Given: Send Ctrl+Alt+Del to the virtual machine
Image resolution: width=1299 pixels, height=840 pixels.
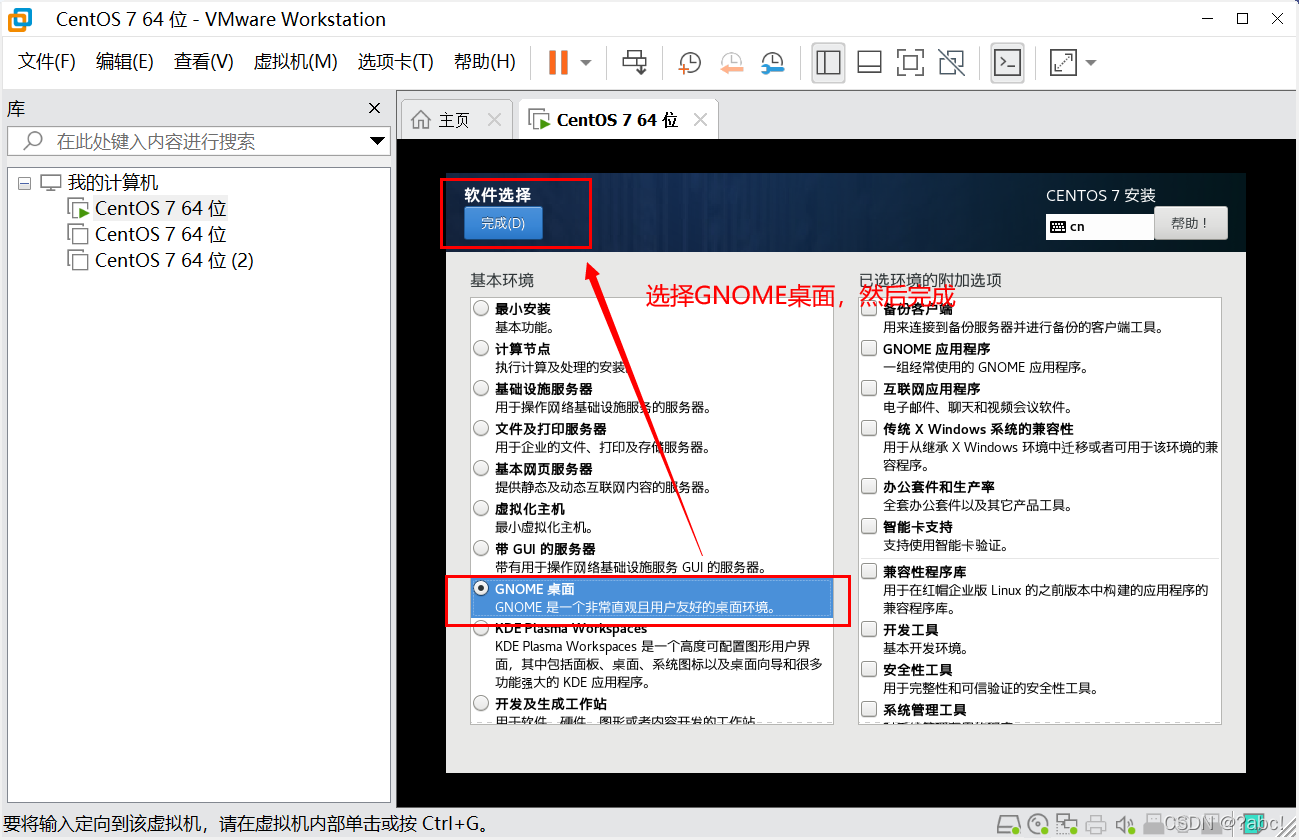Looking at the screenshot, I should (635, 62).
